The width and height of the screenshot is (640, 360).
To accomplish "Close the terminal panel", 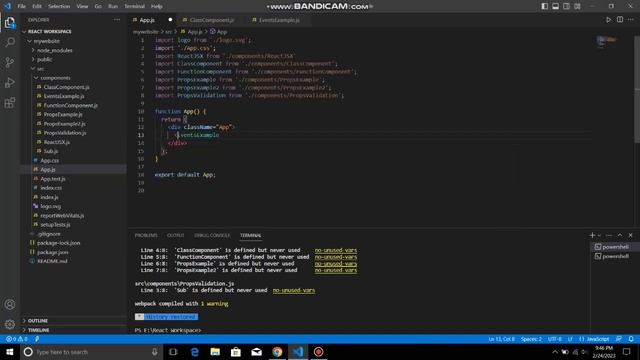I will [630, 235].
